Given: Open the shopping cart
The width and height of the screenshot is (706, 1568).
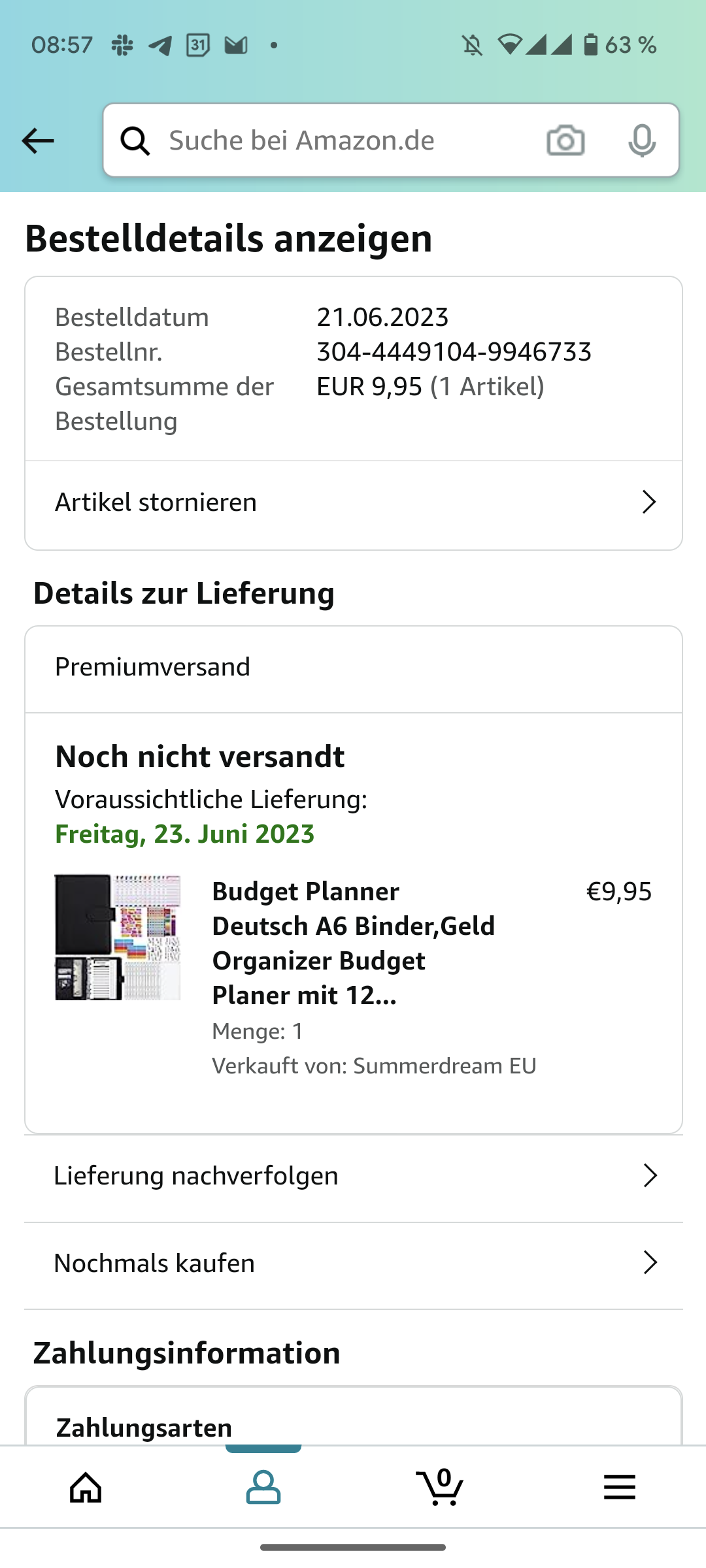Looking at the screenshot, I should pos(440,1488).
